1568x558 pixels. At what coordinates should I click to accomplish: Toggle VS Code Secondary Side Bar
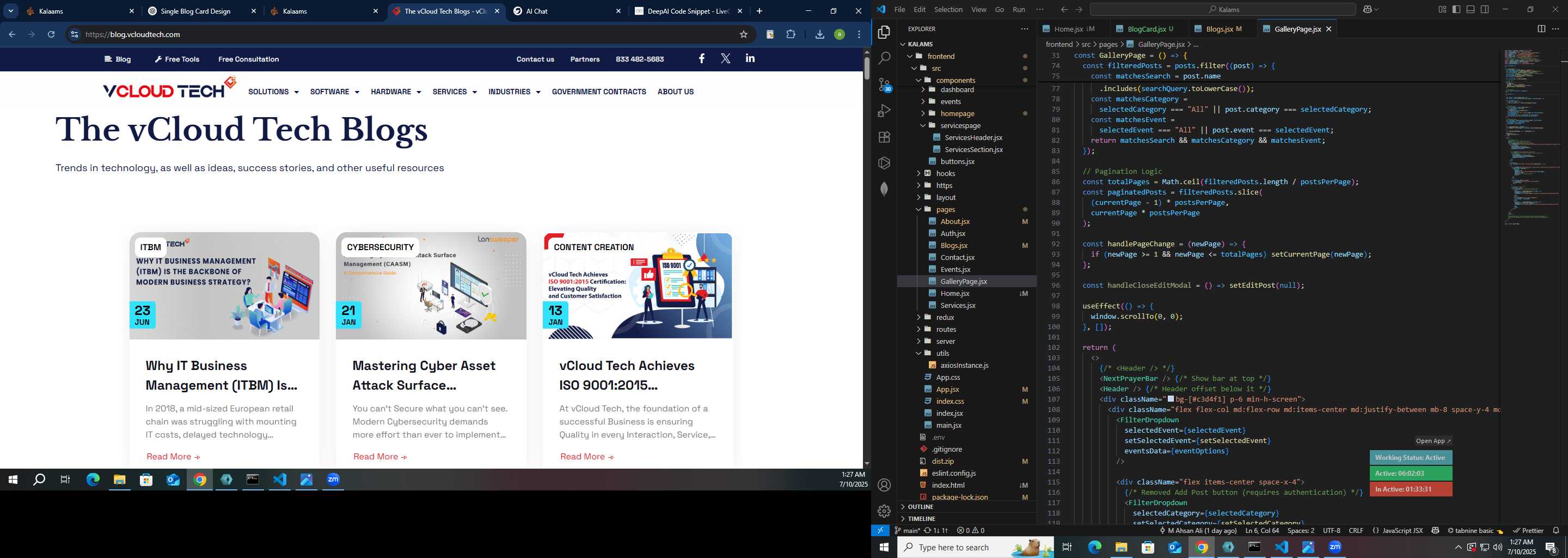pos(1485,9)
